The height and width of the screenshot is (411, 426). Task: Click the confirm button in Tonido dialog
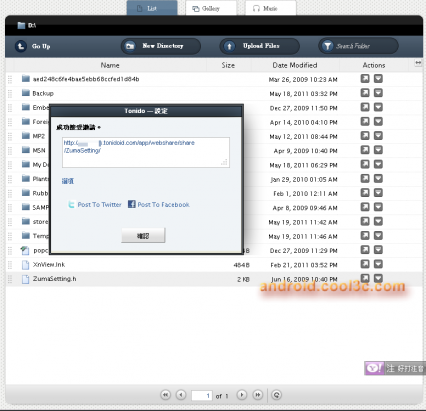click(x=143, y=236)
